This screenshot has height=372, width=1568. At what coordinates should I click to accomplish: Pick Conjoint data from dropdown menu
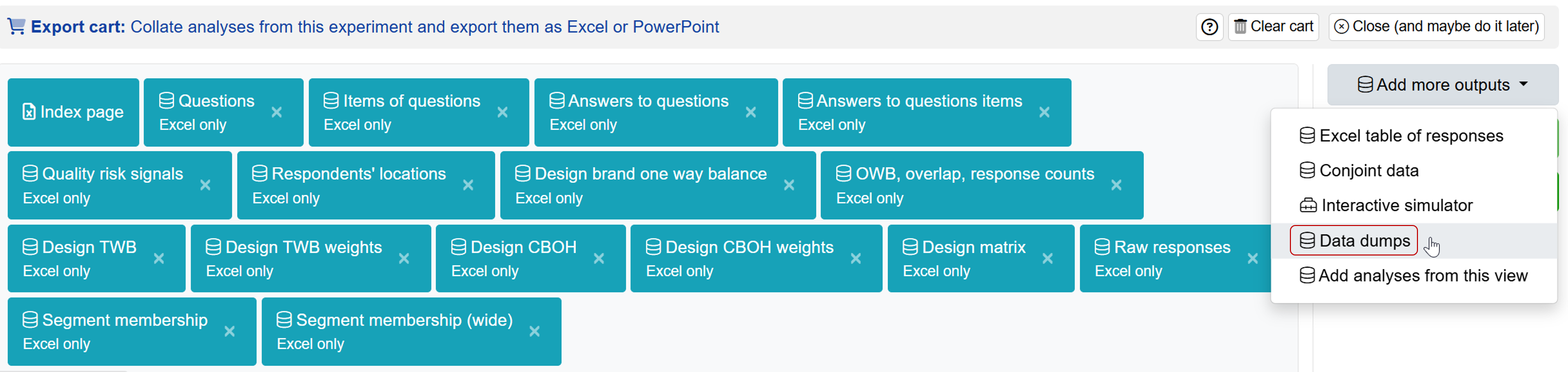coord(1358,170)
